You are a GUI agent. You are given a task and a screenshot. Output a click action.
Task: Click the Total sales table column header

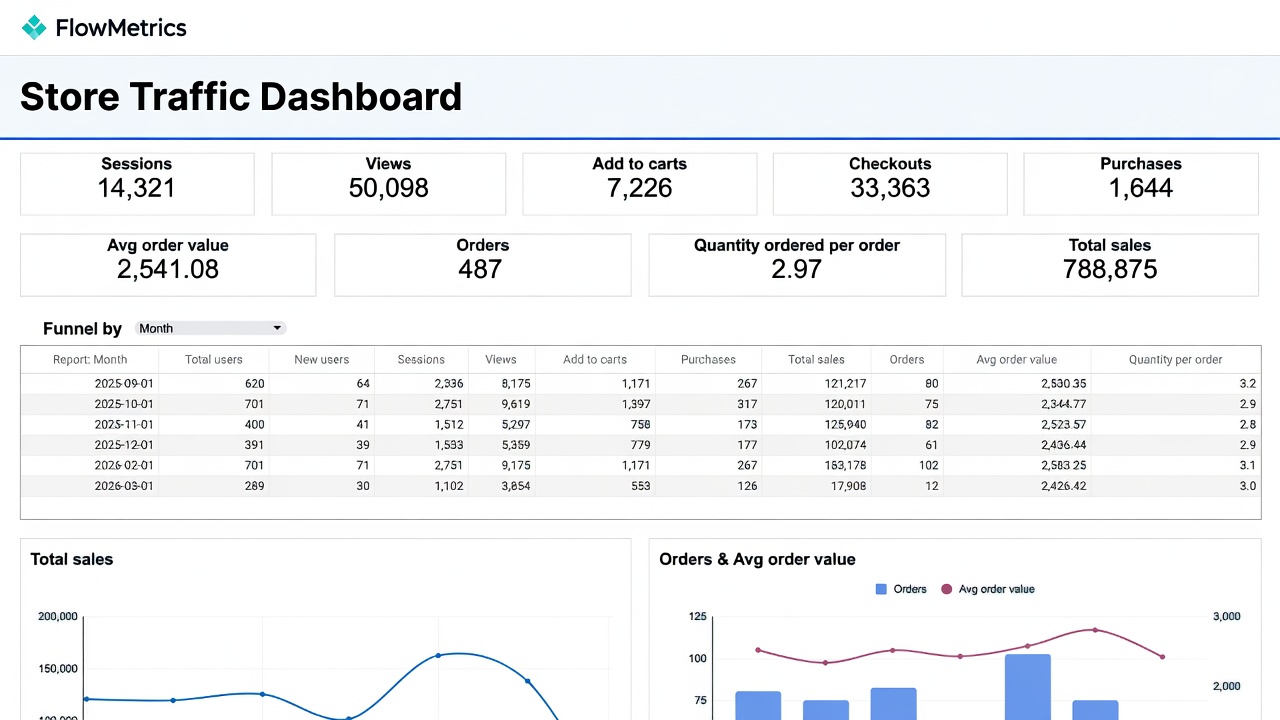[x=816, y=359]
